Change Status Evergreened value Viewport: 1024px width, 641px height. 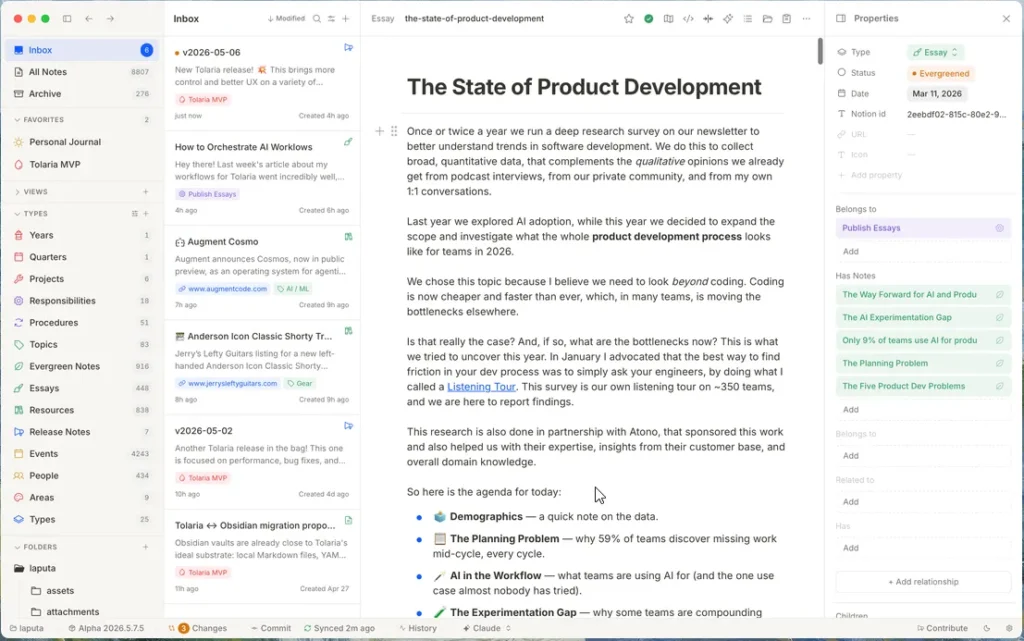point(940,73)
